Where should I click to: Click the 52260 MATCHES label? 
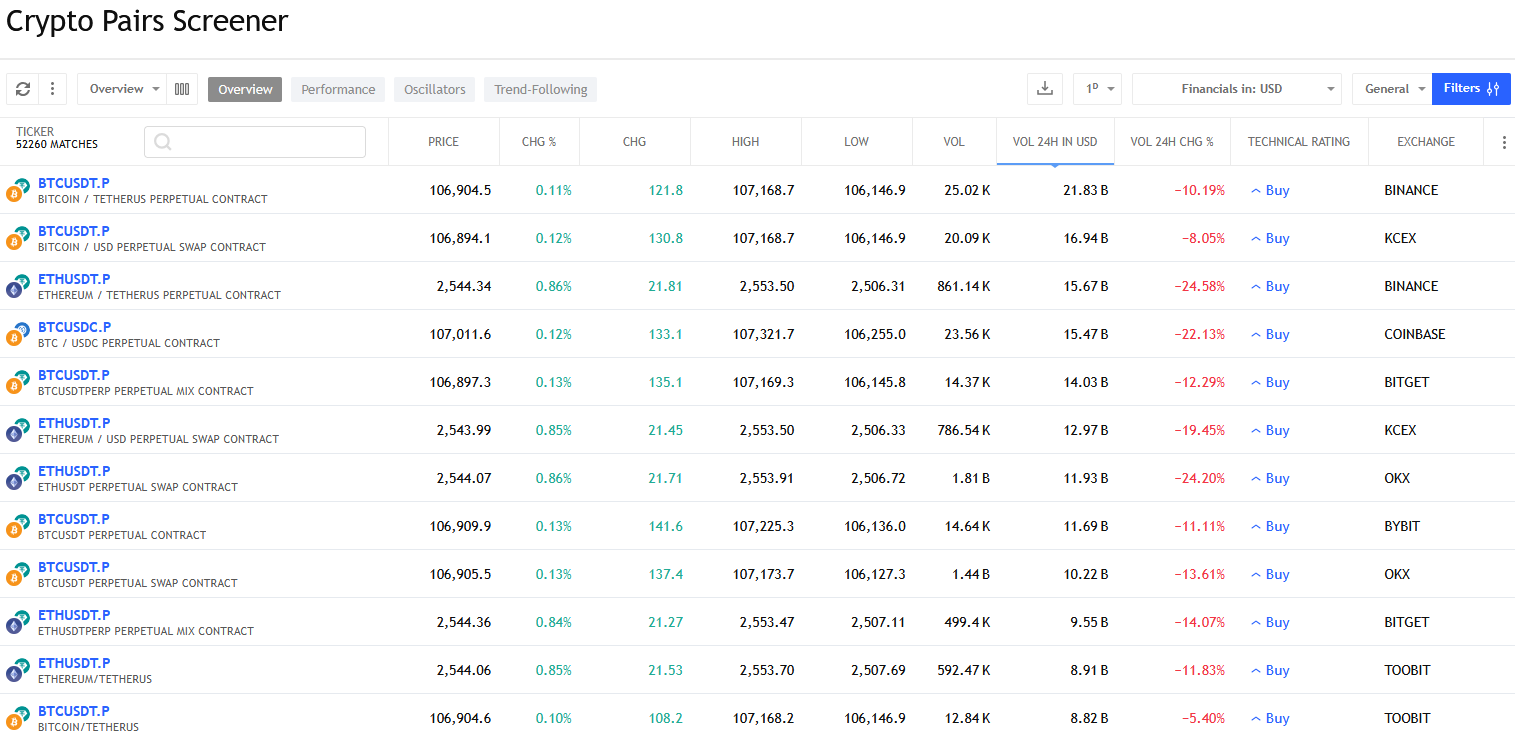click(x=57, y=145)
